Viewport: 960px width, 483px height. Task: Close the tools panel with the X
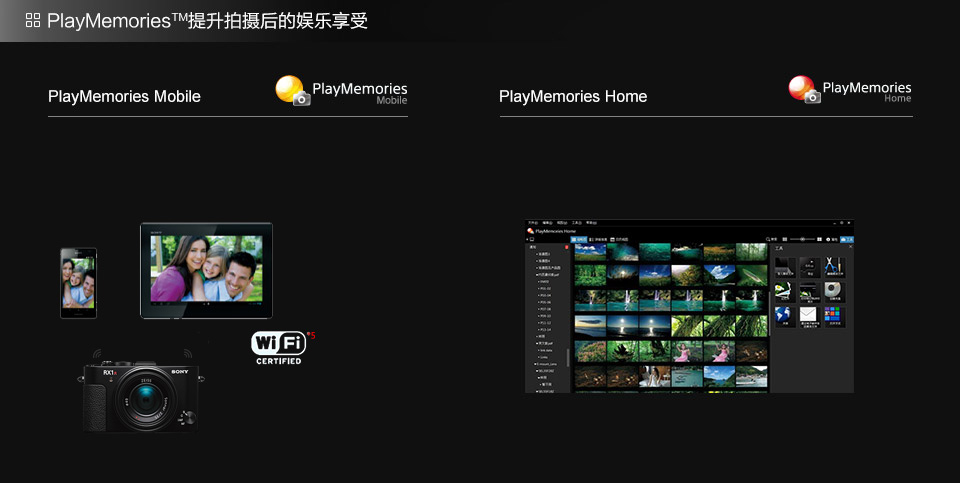(x=850, y=247)
